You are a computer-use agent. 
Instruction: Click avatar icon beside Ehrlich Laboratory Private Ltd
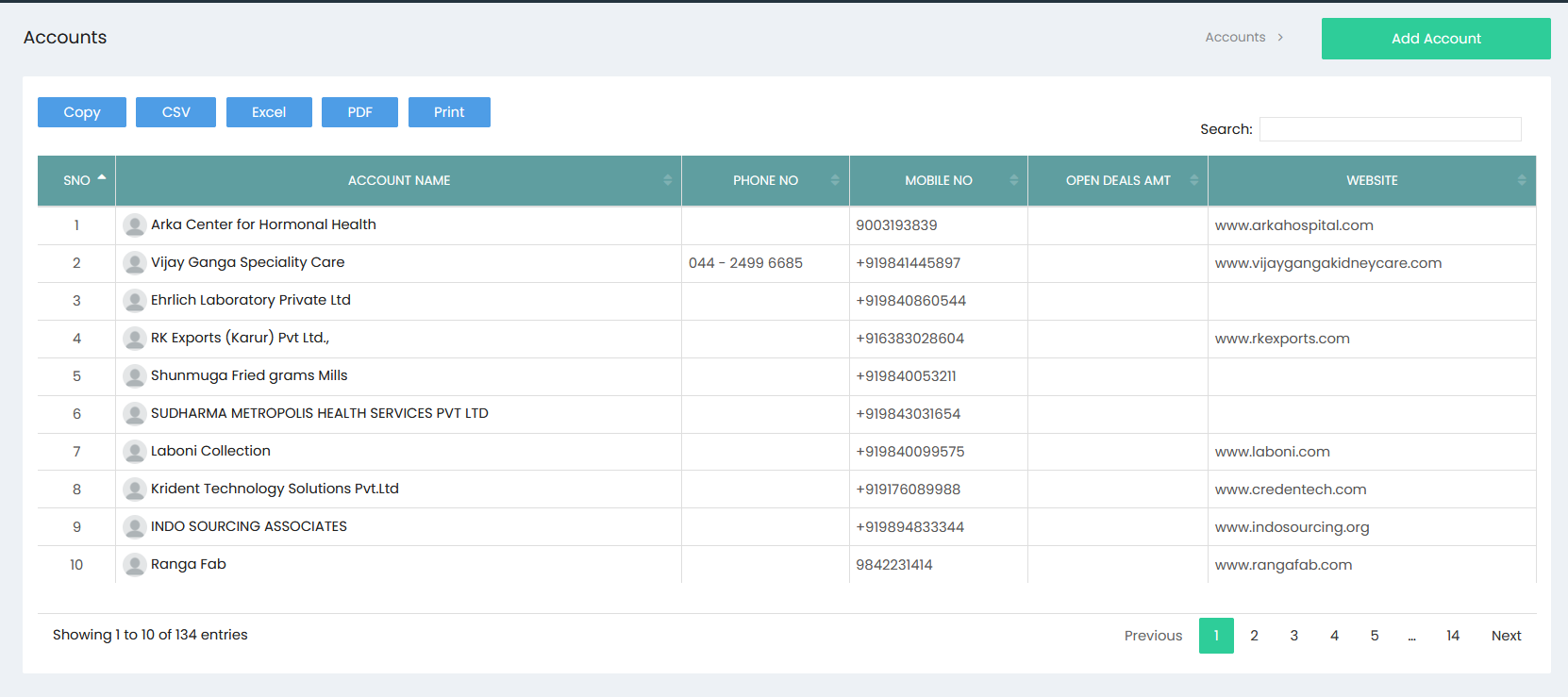tap(135, 300)
